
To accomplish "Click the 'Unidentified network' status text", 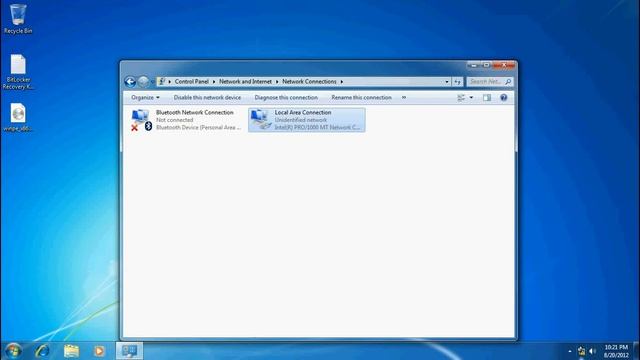I will 300,120.
